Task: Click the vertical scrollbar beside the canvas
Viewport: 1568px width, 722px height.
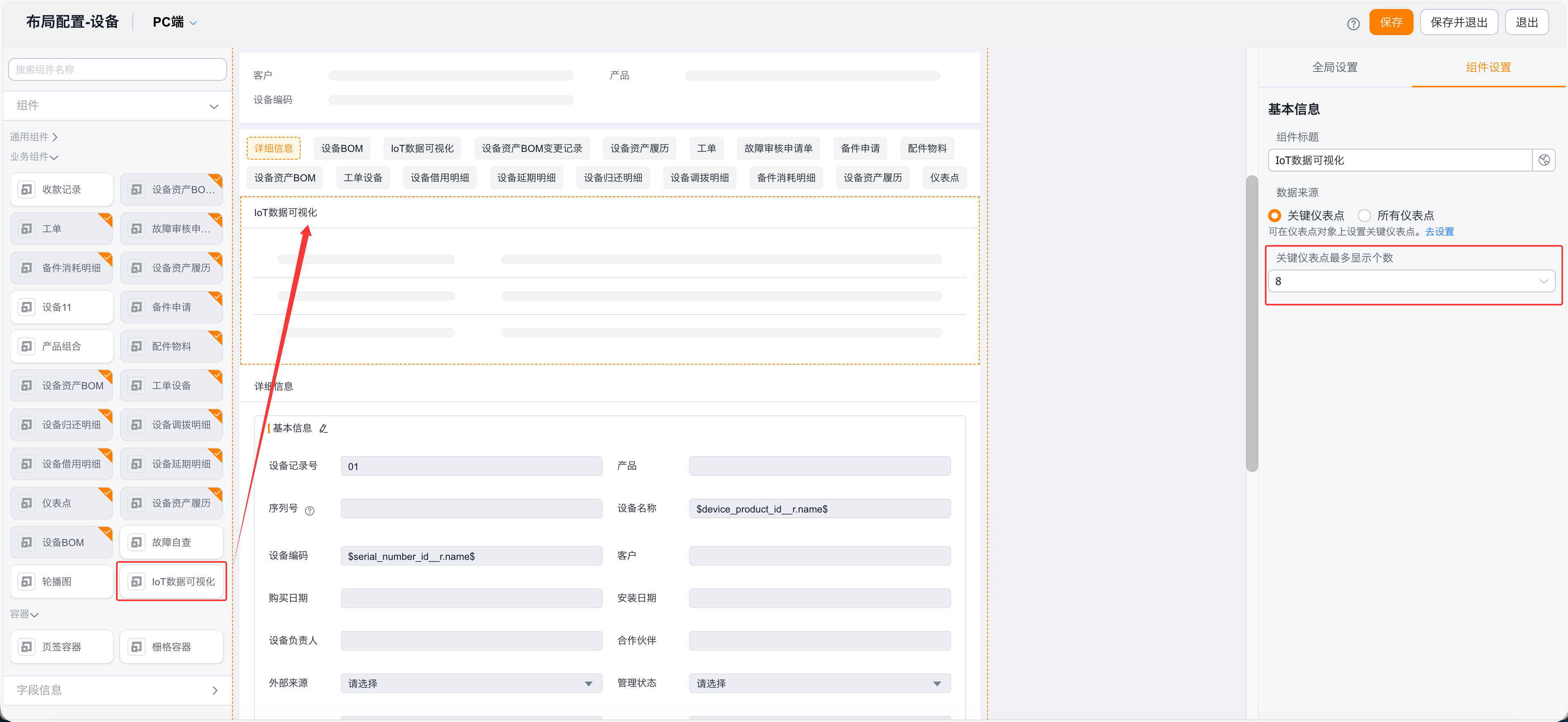Action: (1251, 322)
